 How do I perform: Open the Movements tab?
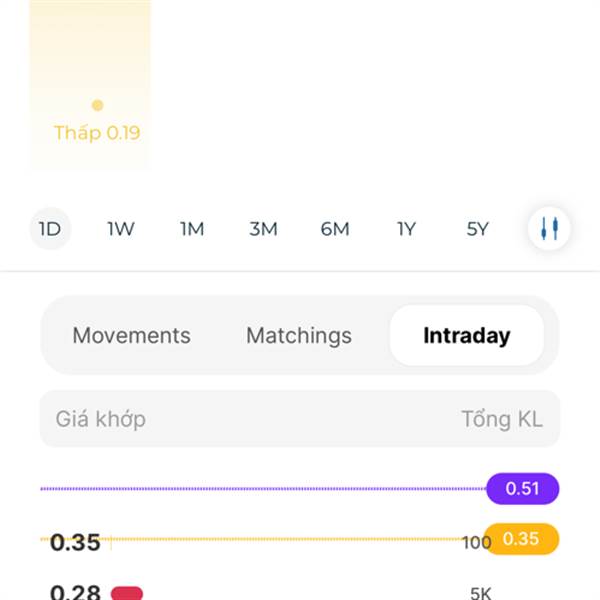point(131,336)
